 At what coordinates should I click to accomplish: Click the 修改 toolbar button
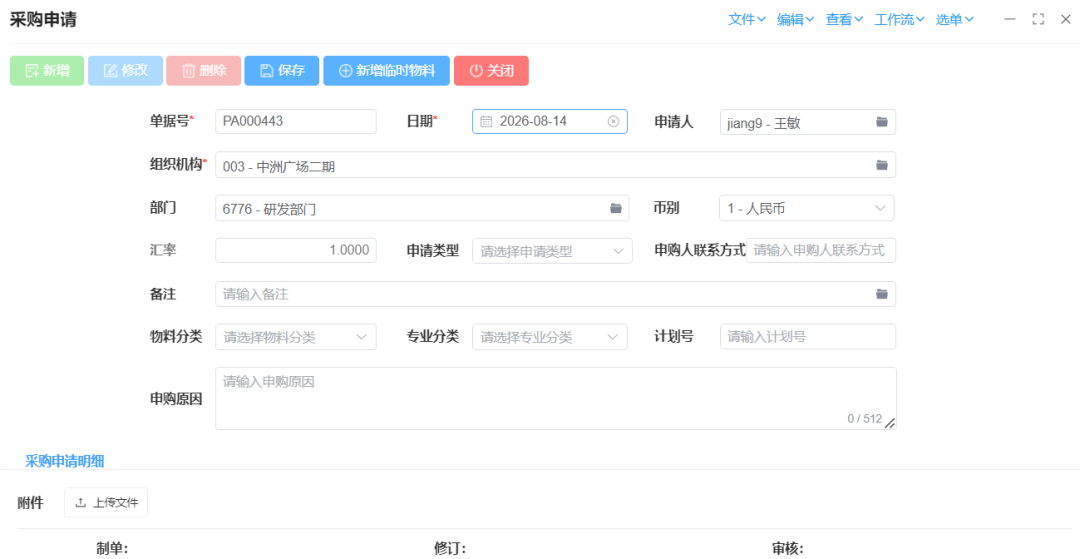click(125, 71)
